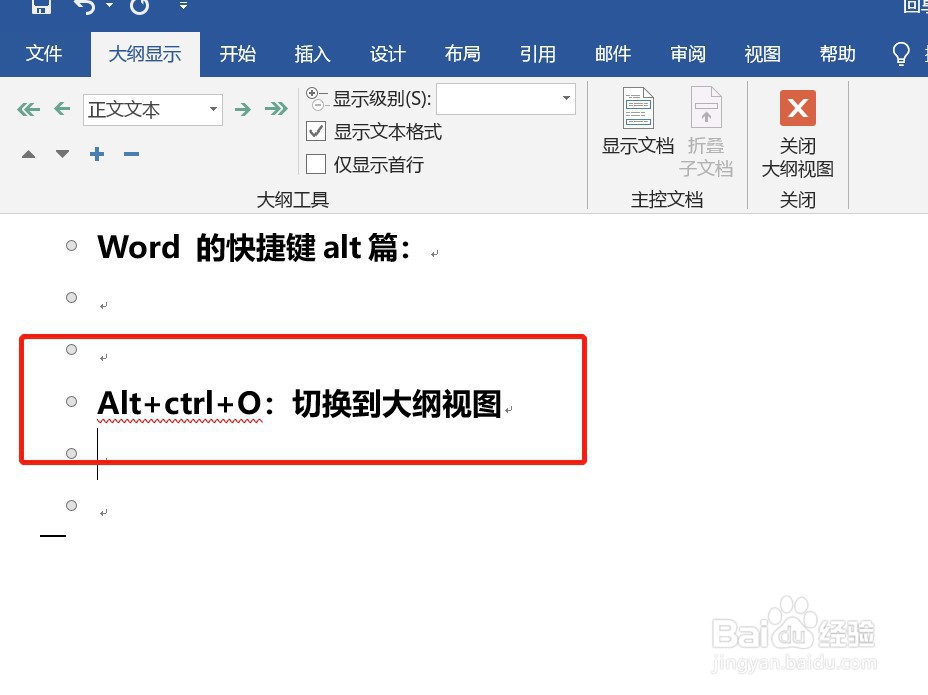The width and height of the screenshot is (928, 695).
Task: Open the 布局 tab
Action: point(462,54)
